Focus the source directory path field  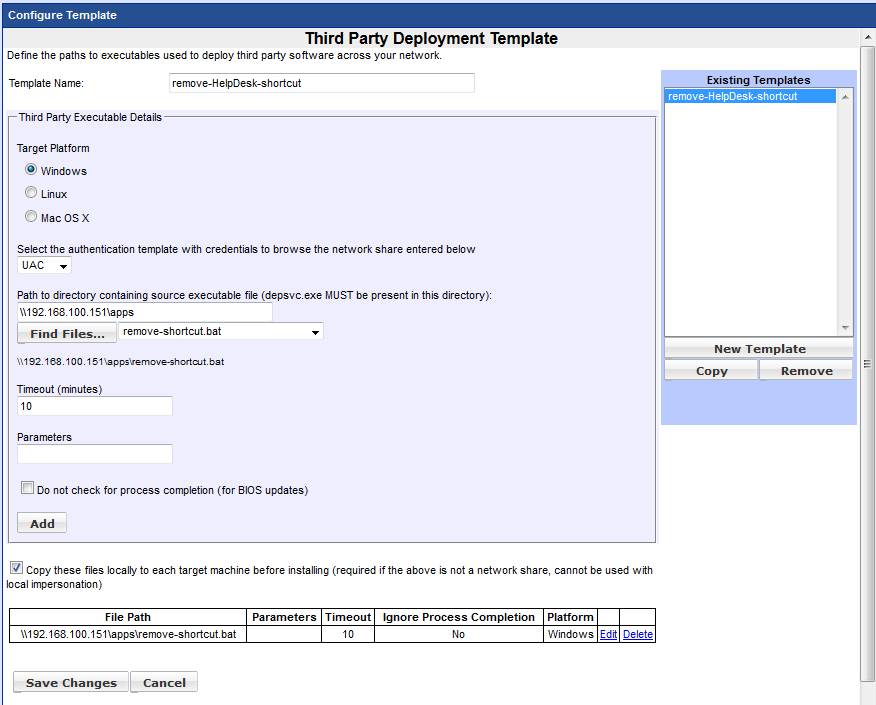point(145,312)
